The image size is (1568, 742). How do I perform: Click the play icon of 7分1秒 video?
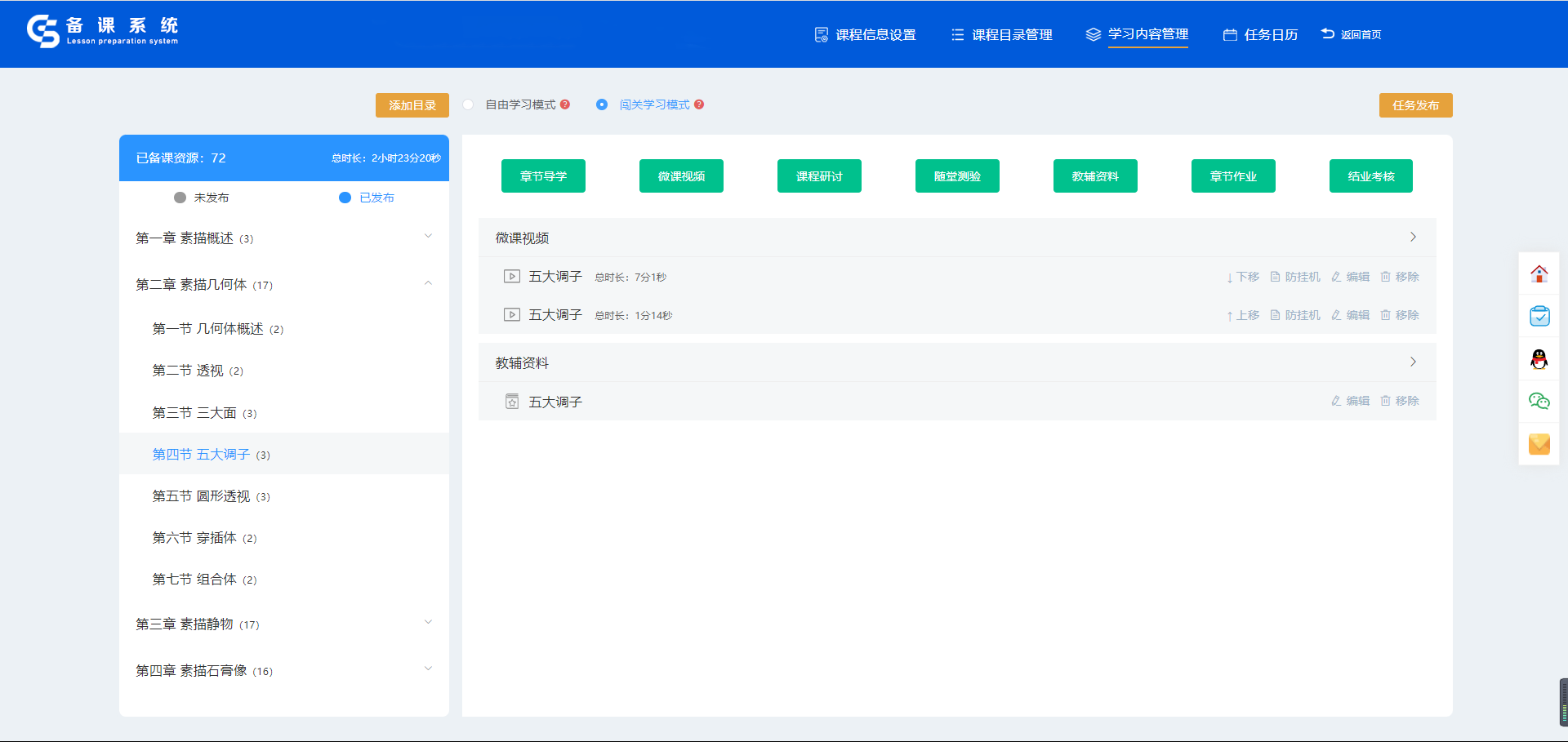coord(511,277)
